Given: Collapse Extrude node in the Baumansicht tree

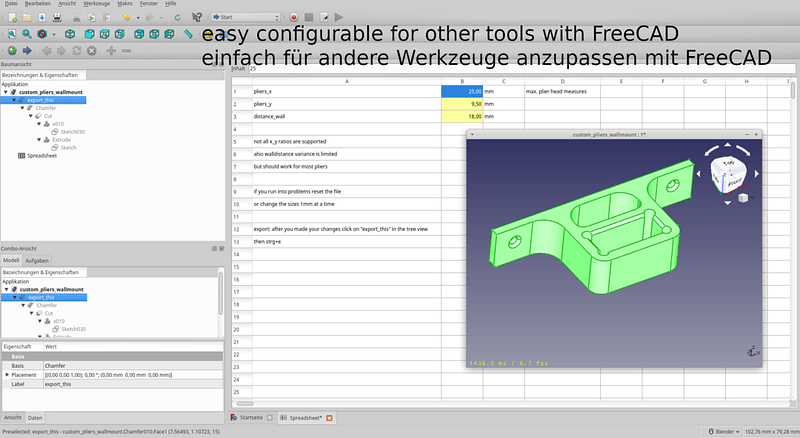Looking at the screenshot, I should 39,140.
